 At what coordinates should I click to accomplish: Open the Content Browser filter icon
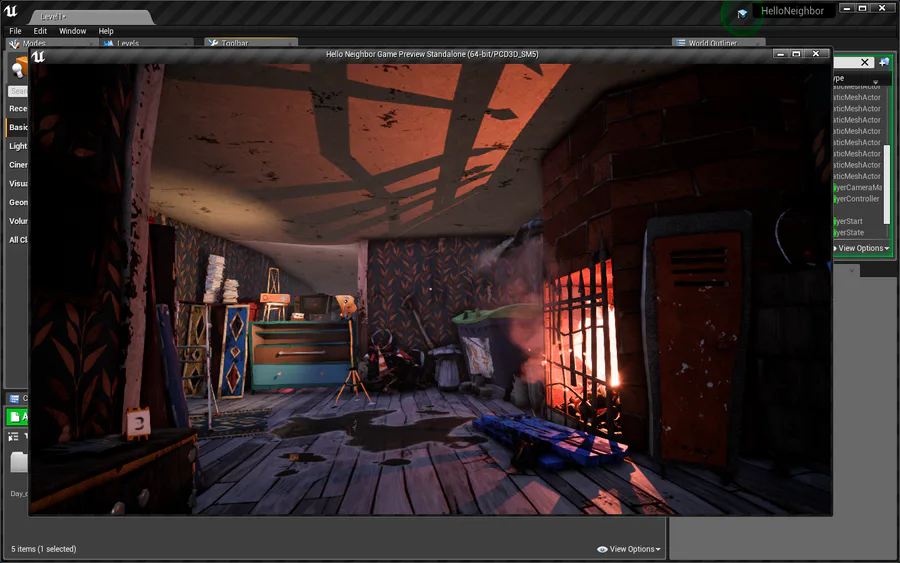pos(26,437)
